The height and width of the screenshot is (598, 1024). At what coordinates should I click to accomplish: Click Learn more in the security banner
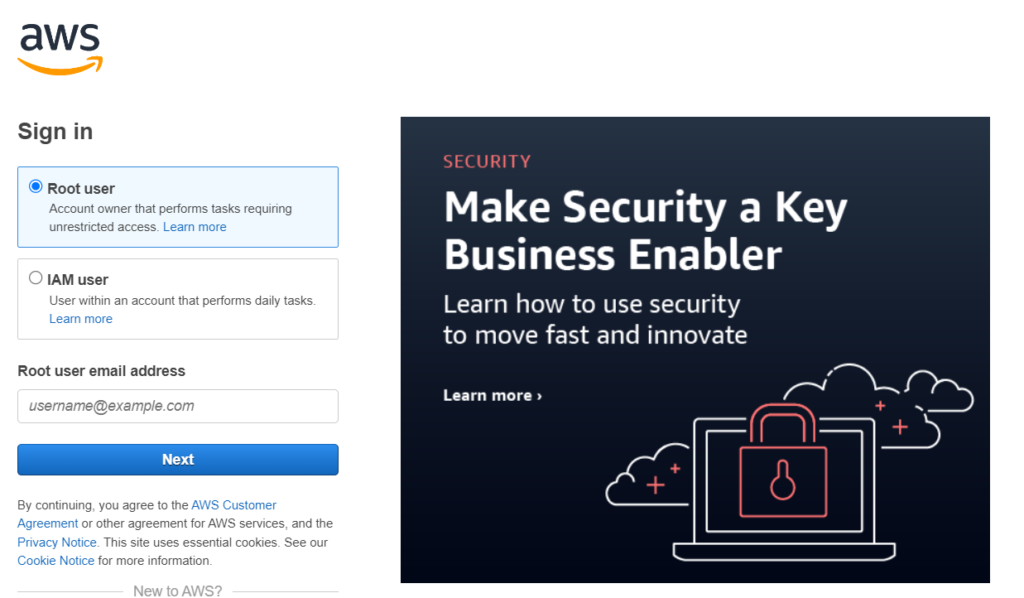pyautogui.click(x=492, y=396)
